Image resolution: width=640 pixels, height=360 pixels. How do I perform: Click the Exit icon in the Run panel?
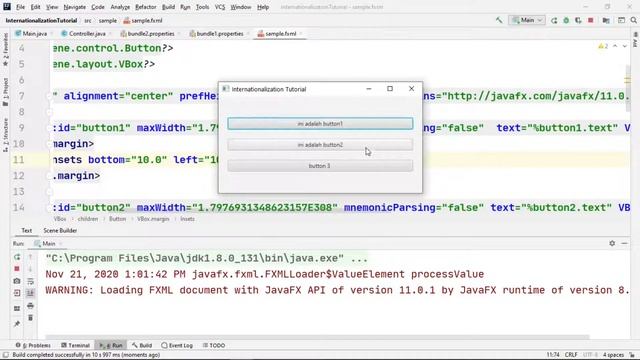17,293
